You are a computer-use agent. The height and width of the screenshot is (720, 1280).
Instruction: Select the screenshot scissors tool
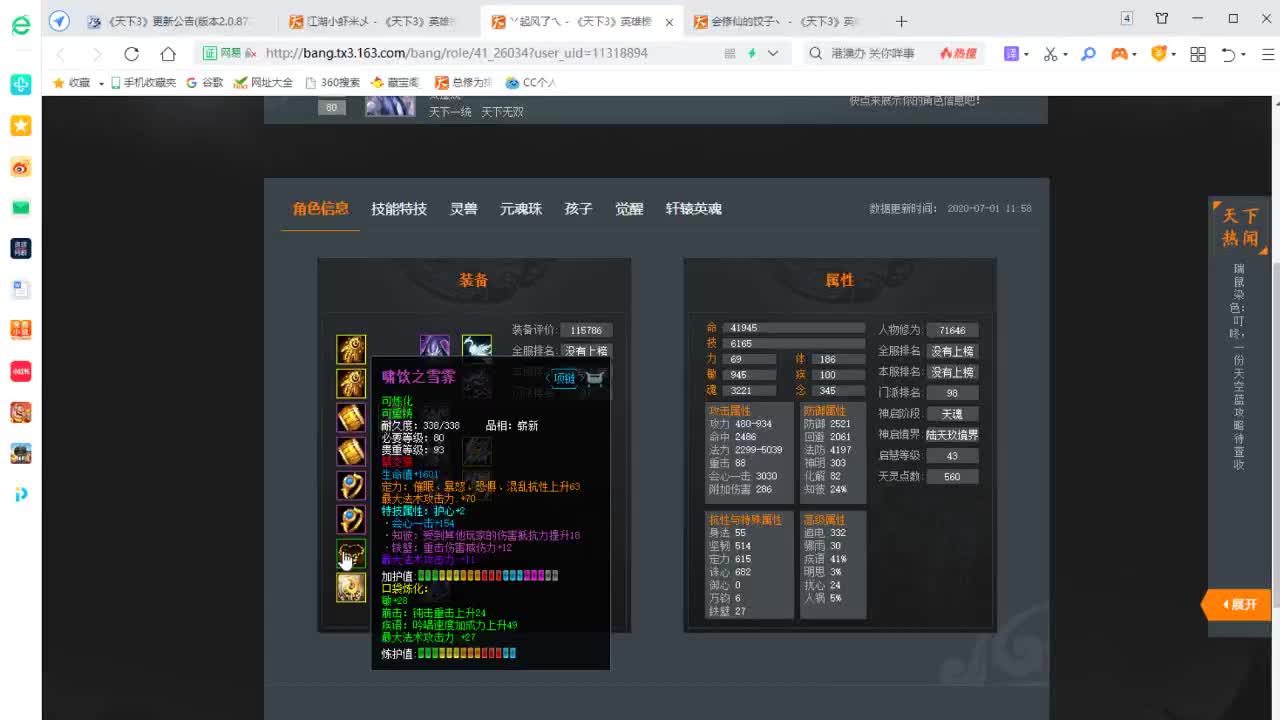[x=1050, y=55]
